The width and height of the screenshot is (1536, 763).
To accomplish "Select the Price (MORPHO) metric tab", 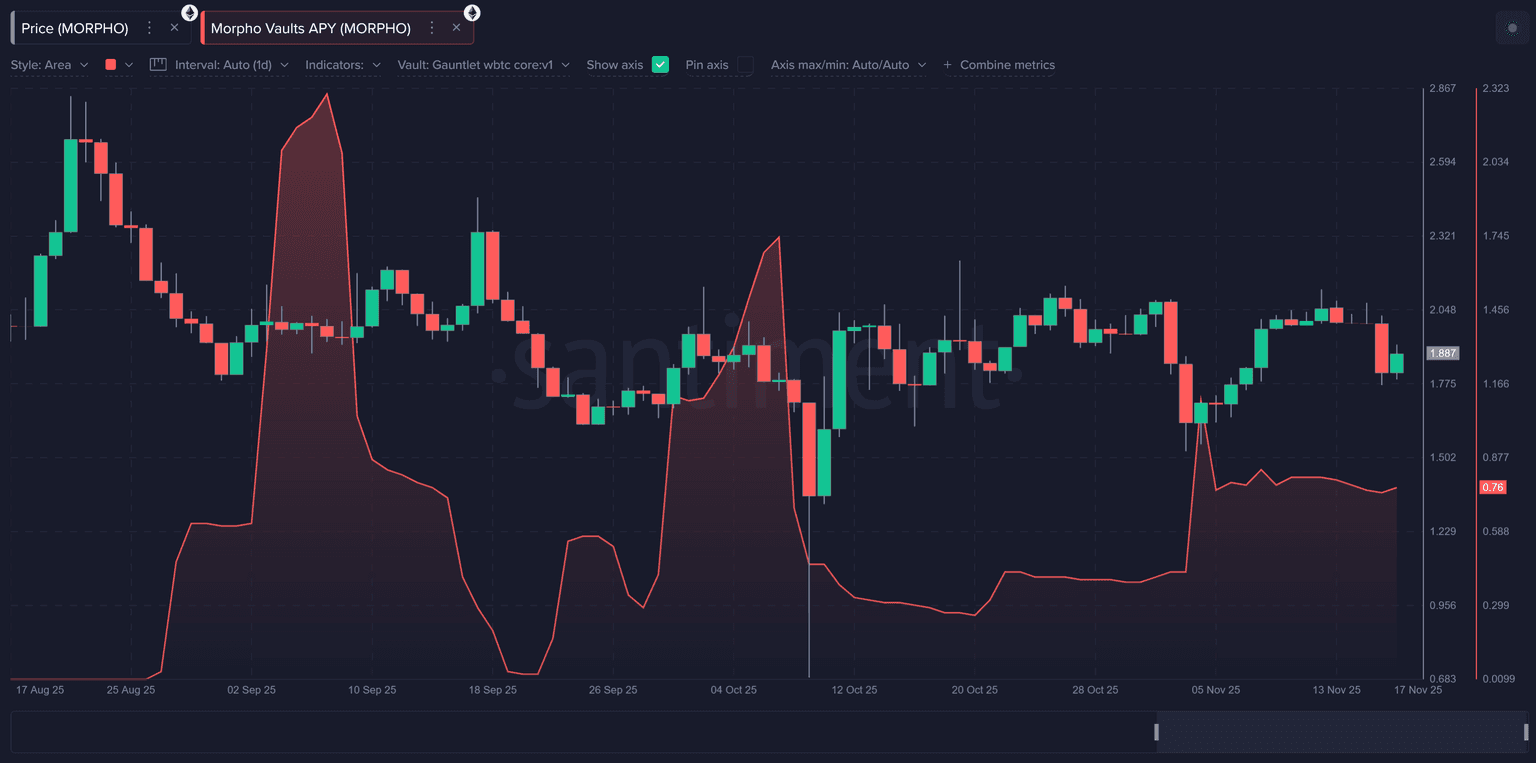I will point(75,28).
